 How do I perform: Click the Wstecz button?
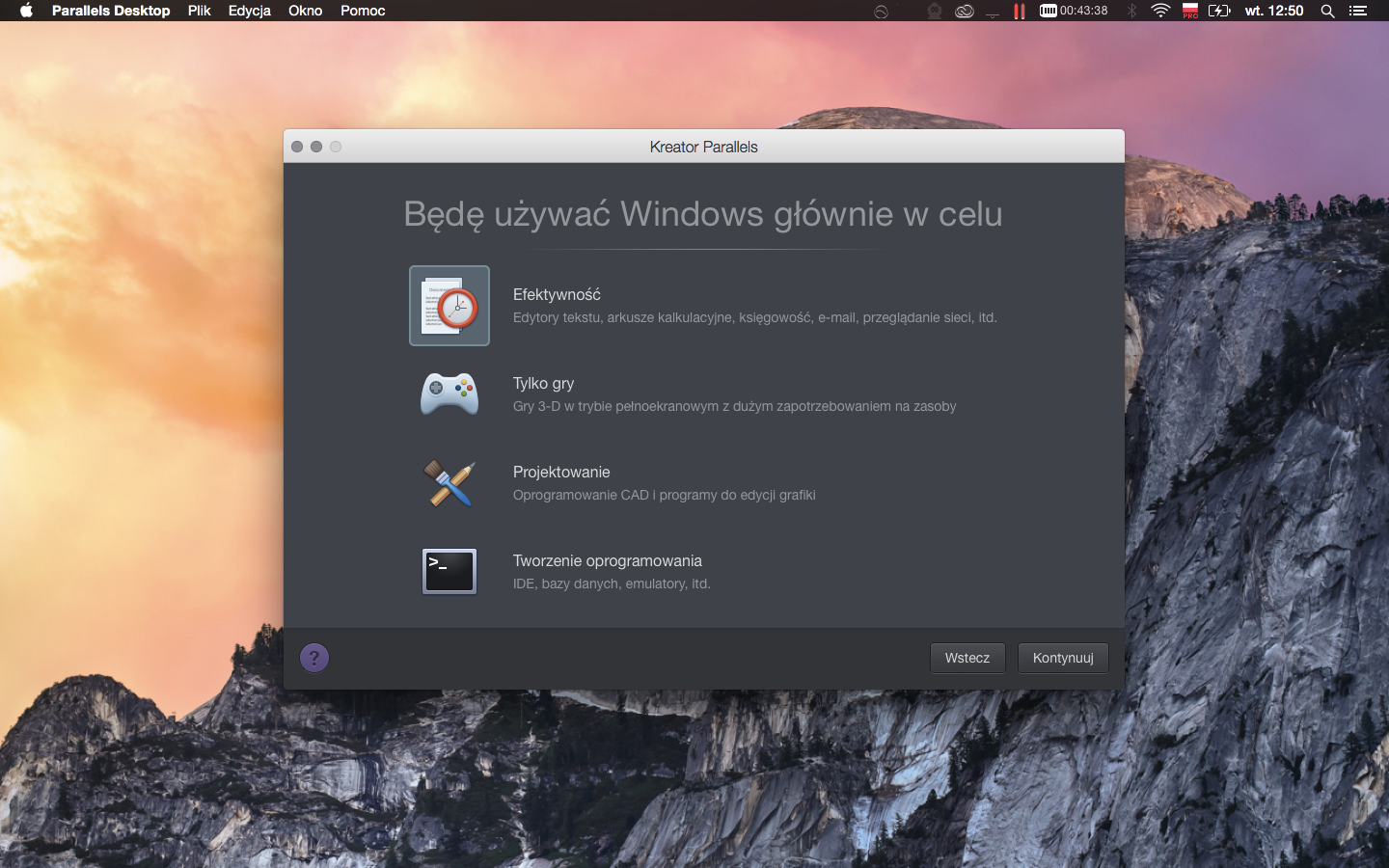[967, 658]
